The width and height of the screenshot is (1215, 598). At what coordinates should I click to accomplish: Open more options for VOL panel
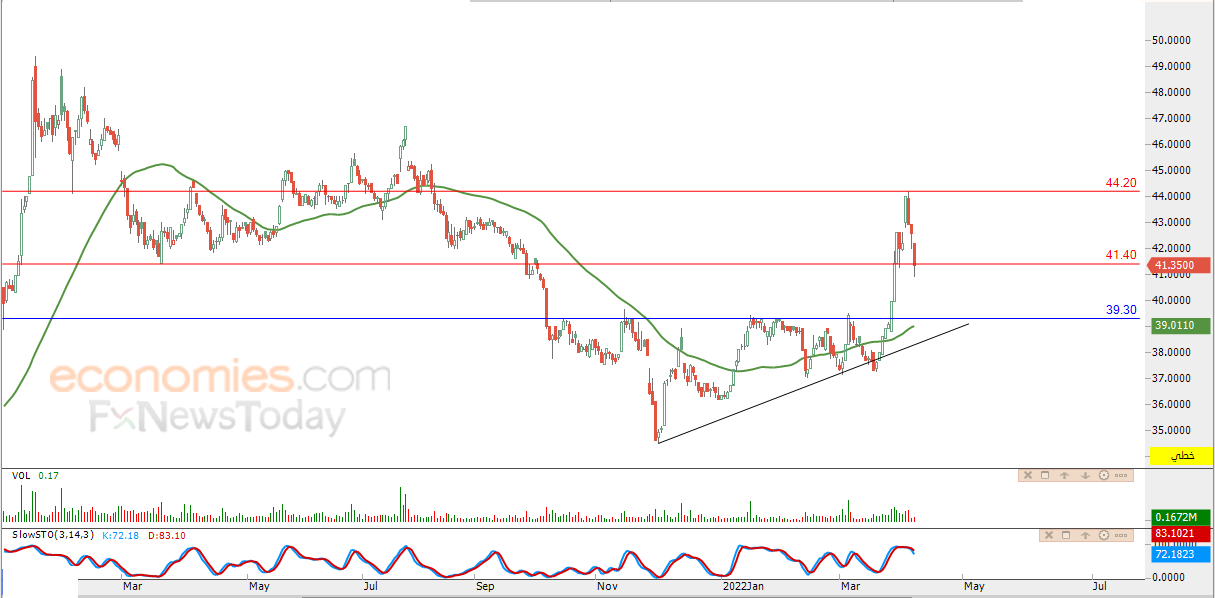[1121, 476]
